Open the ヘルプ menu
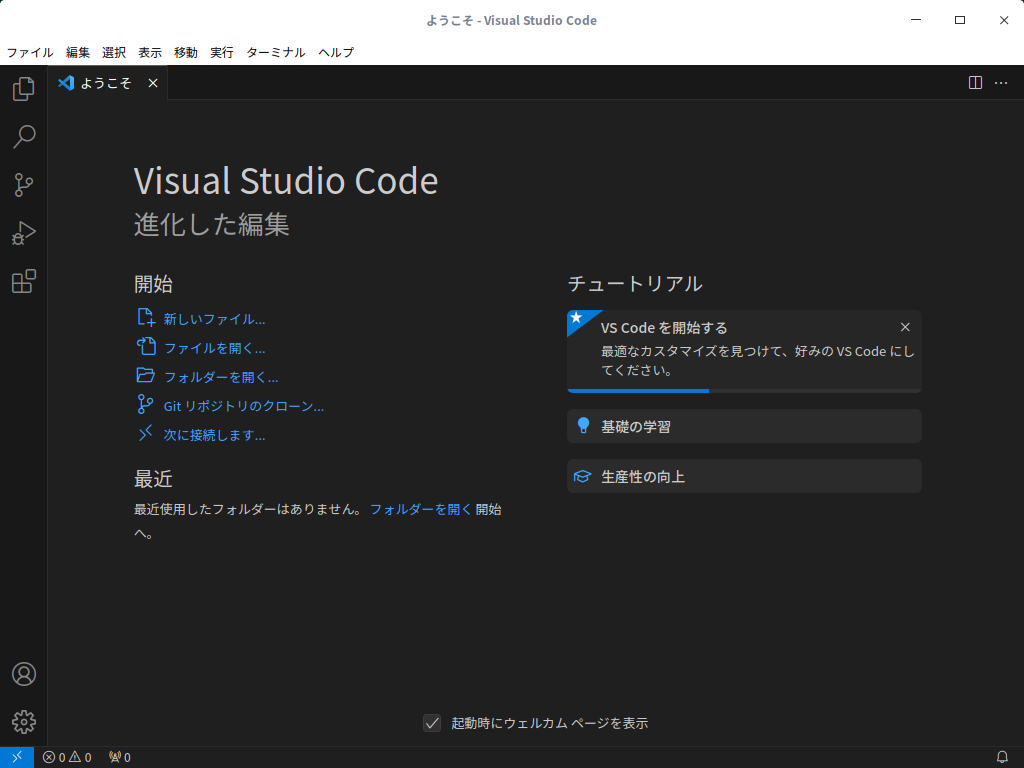The height and width of the screenshot is (768, 1024). [x=336, y=52]
